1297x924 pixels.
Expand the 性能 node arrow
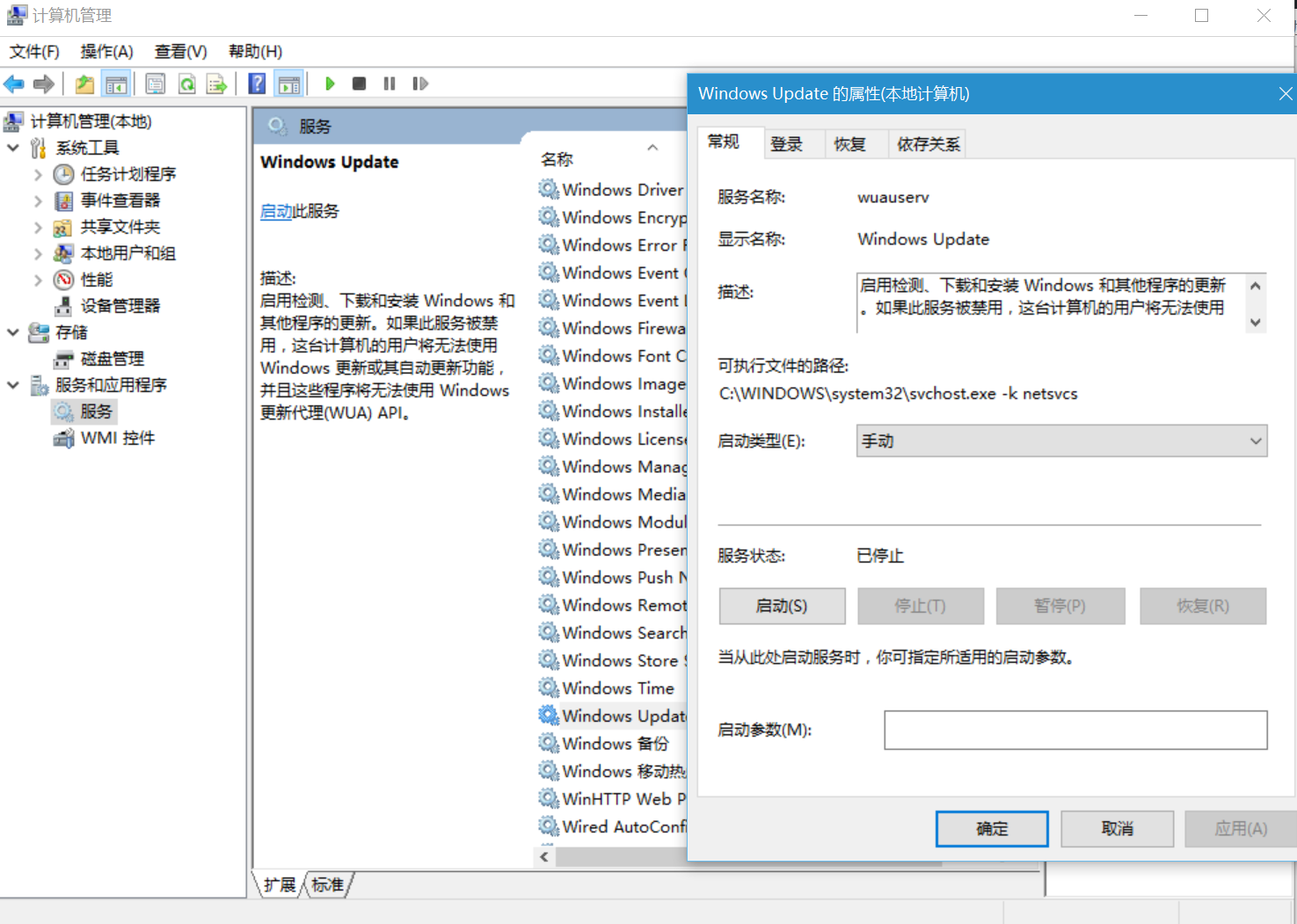pos(38,280)
